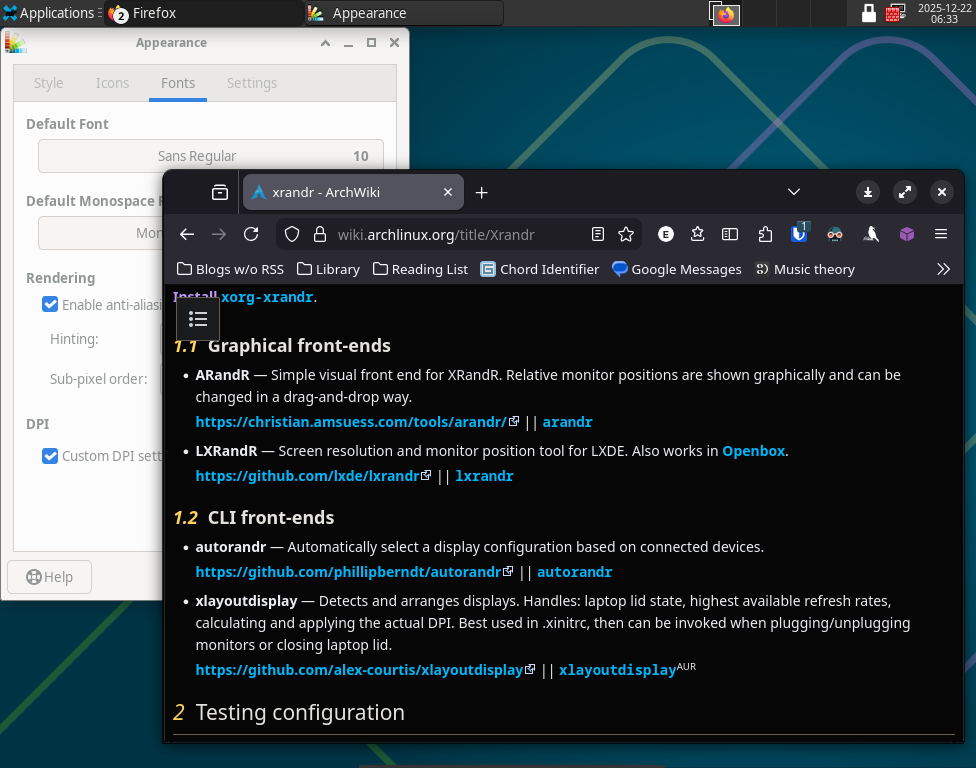Open the Blogs w/o RSS bookmark folder

coord(230,269)
